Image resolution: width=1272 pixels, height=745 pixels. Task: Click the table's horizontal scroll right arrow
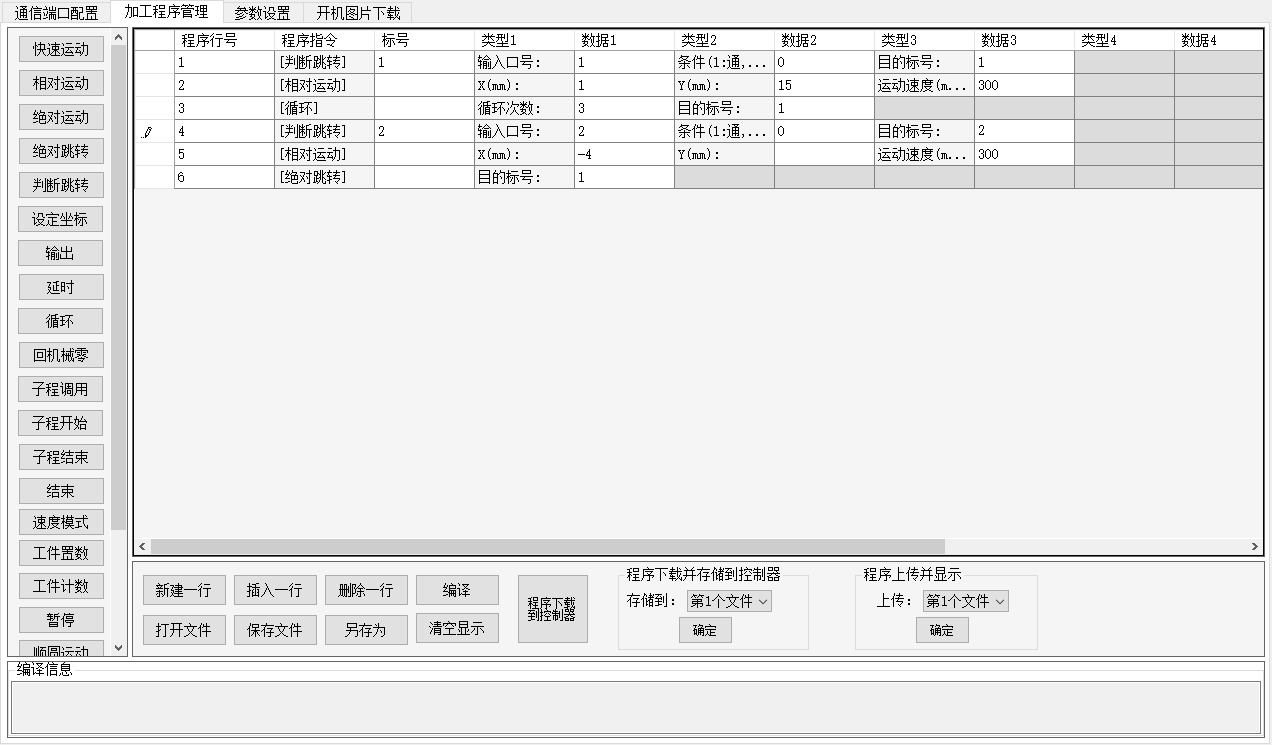click(x=1255, y=547)
